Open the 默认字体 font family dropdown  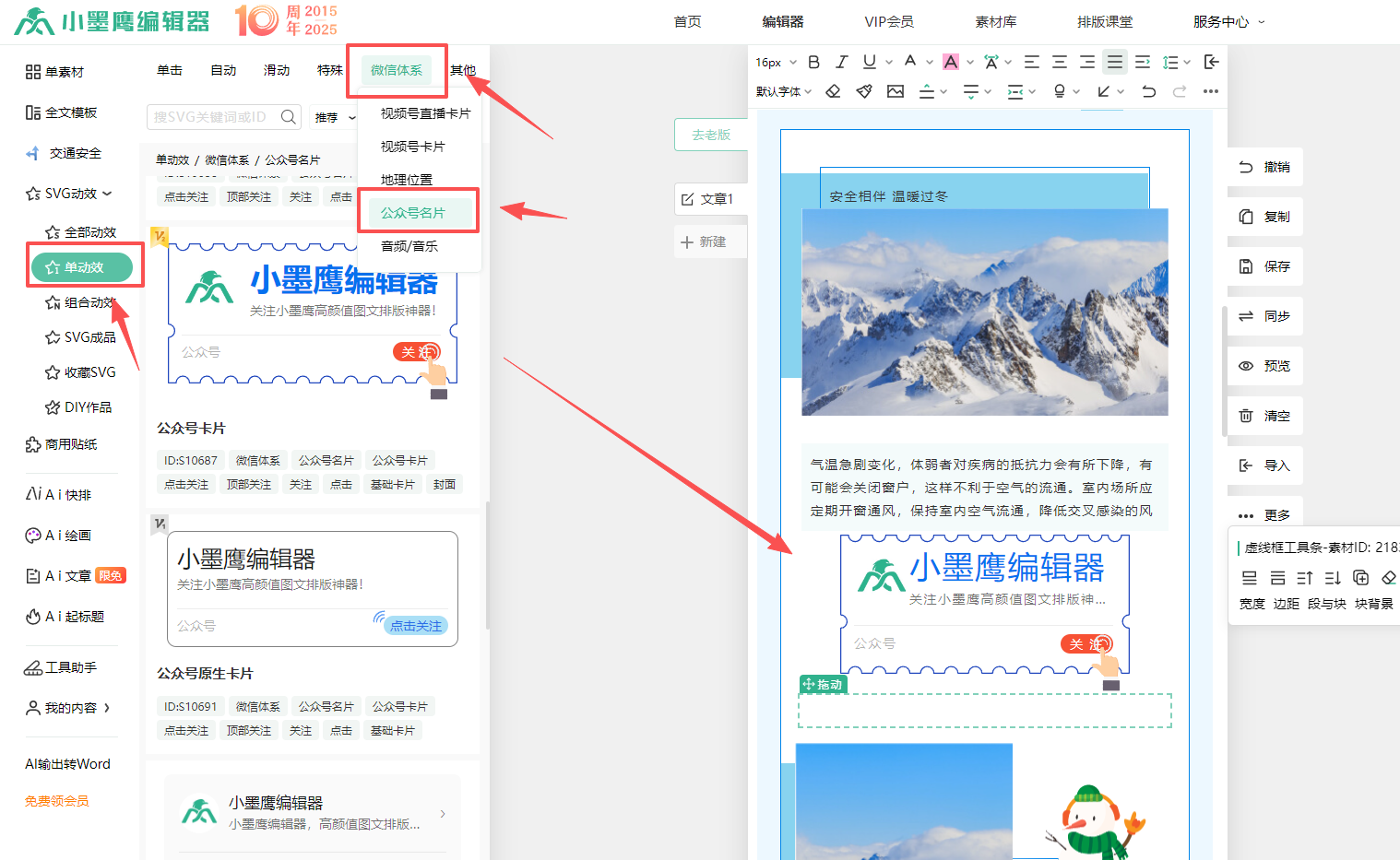coord(784,91)
